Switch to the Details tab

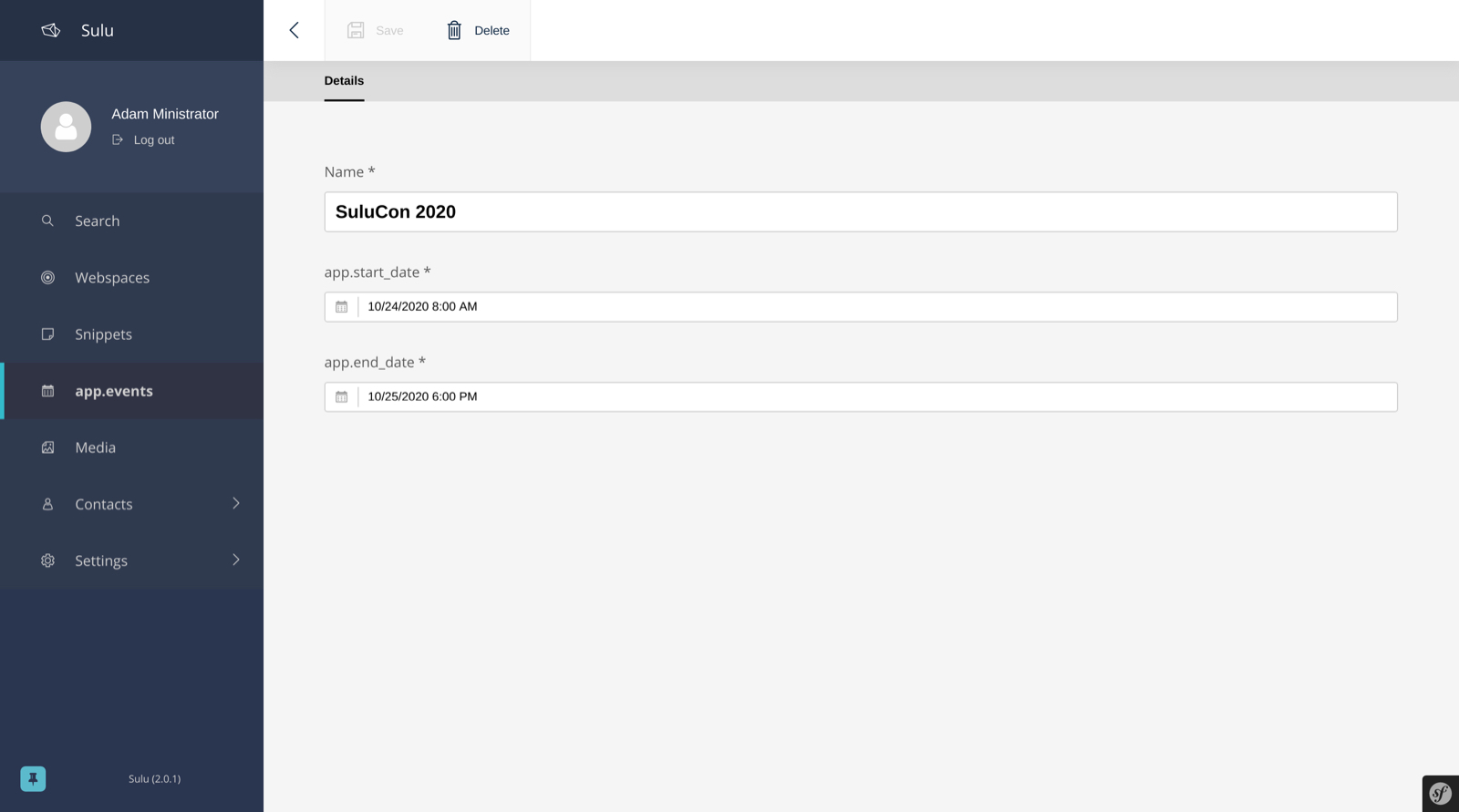(344, 81)
